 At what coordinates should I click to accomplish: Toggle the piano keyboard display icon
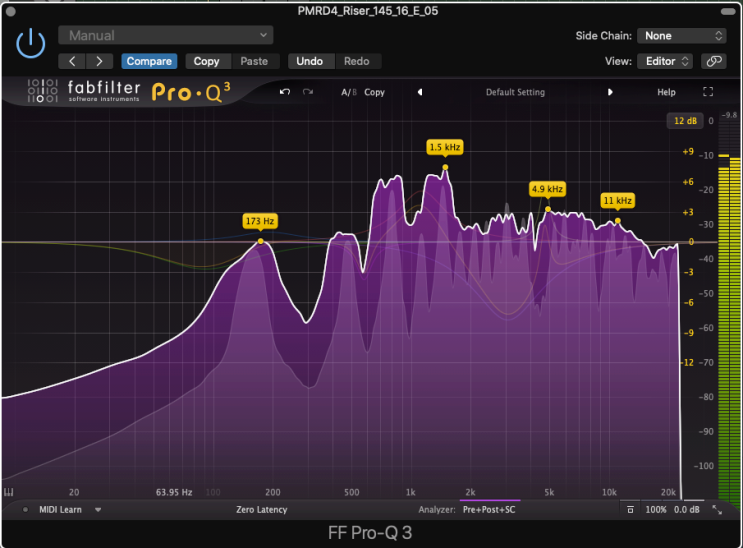click(x=9, y=492)
